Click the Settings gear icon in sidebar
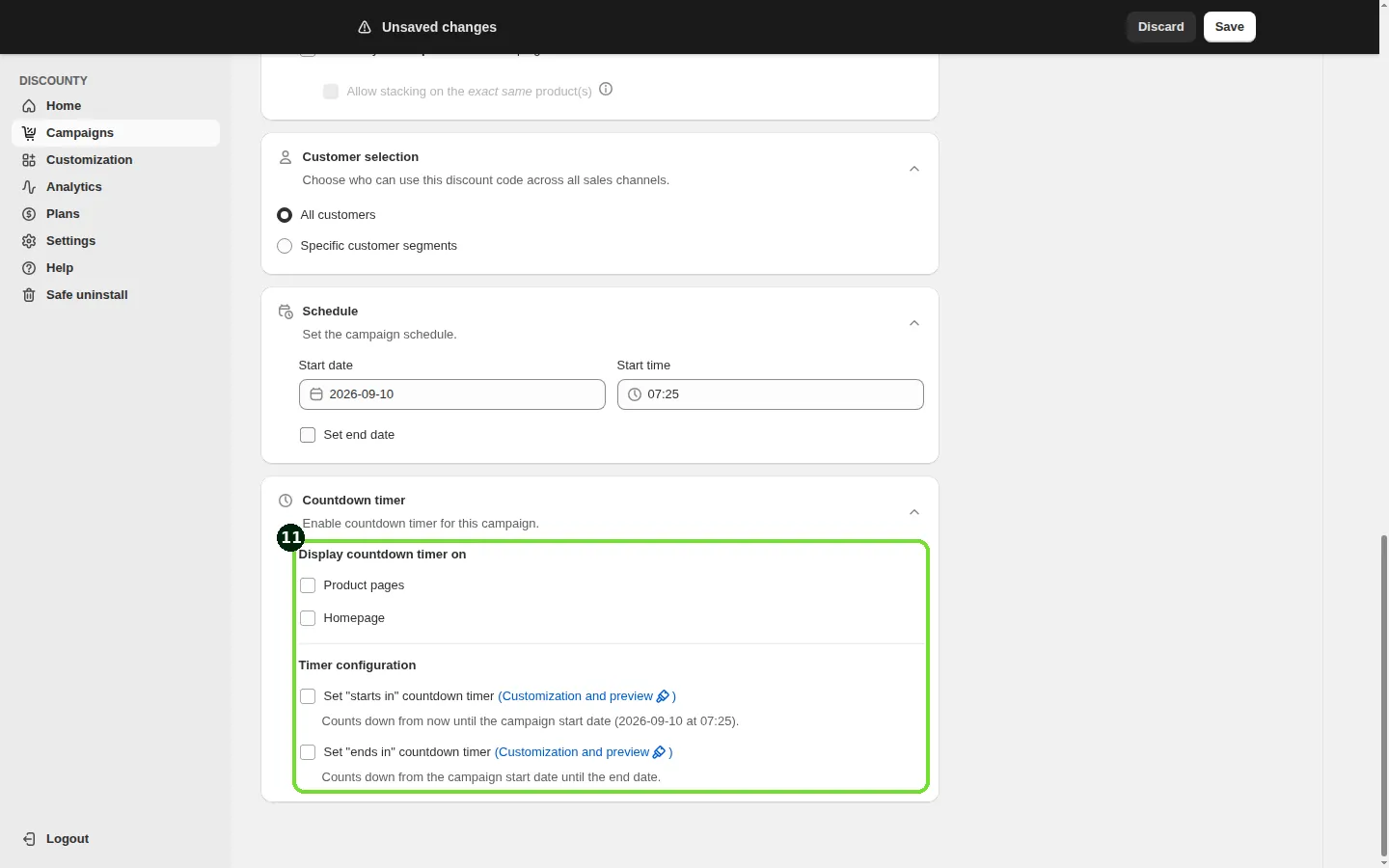1389x868 pixels. coord(29,241)
